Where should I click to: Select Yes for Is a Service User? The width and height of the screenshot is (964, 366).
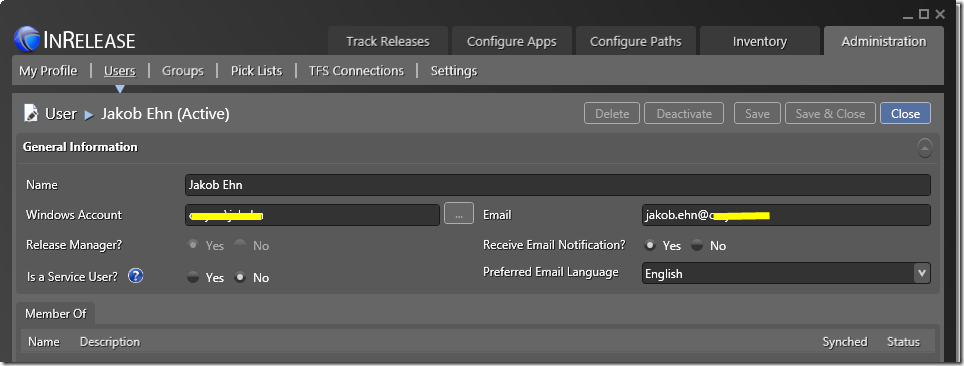[193, 277]
